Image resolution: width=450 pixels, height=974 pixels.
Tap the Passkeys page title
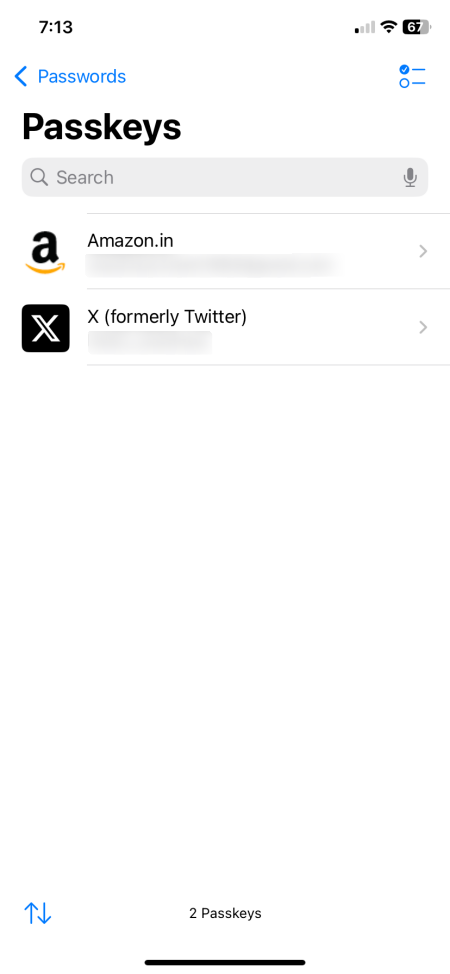click(102, 127)
